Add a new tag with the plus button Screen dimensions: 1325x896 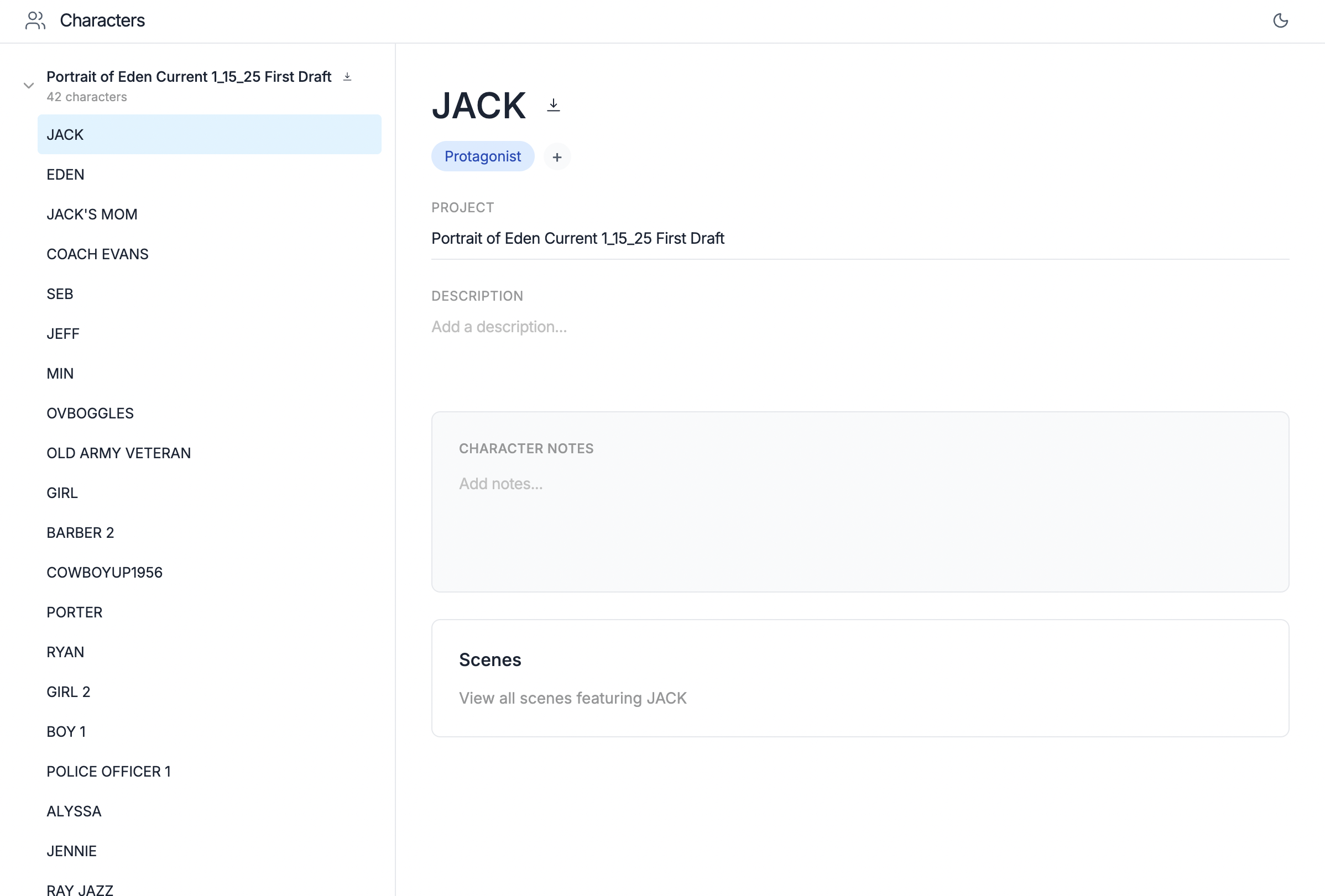point(556,157)
